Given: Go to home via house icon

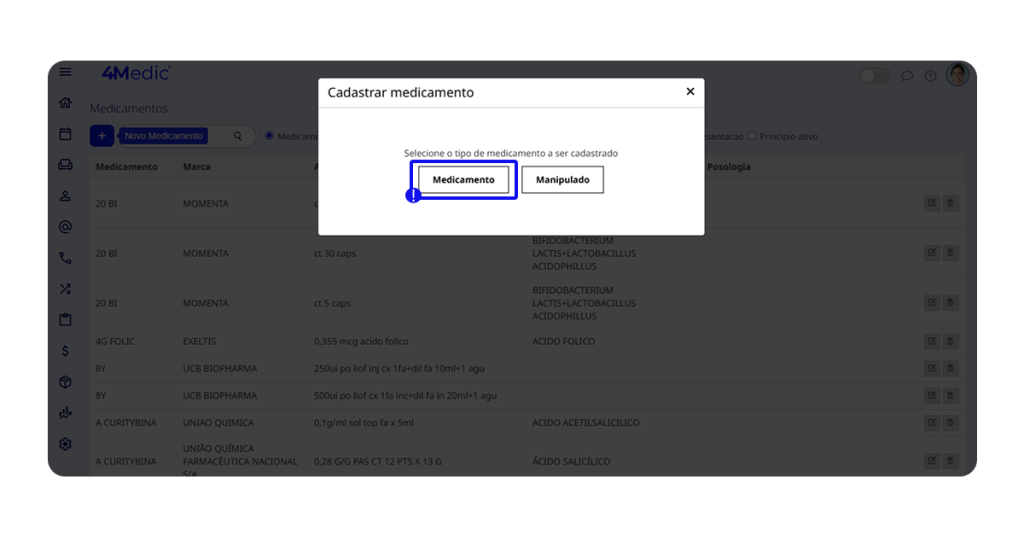Looking at the screenshot, I should pos(65,103).
